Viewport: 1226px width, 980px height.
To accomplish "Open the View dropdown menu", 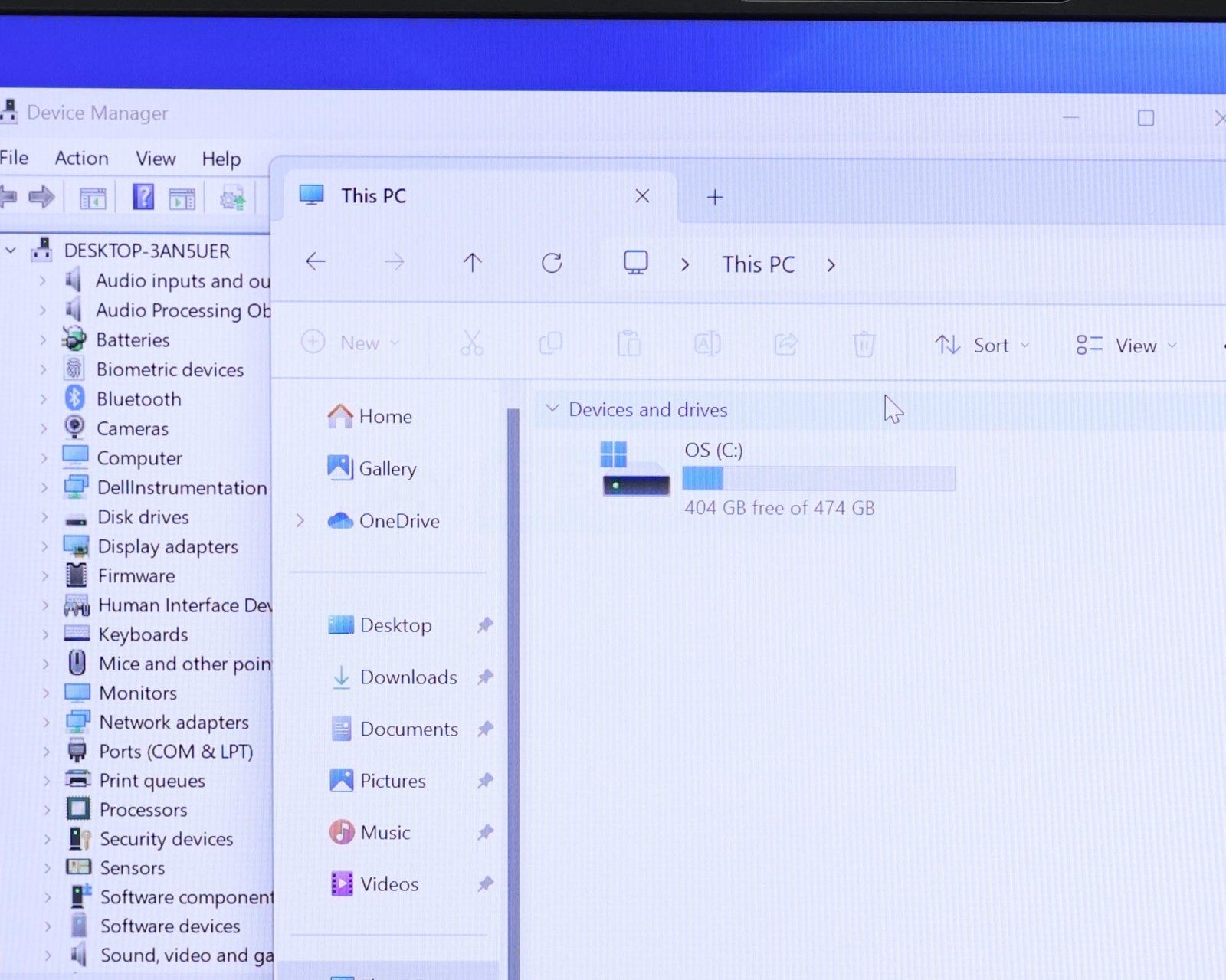I will [1126, 346].
